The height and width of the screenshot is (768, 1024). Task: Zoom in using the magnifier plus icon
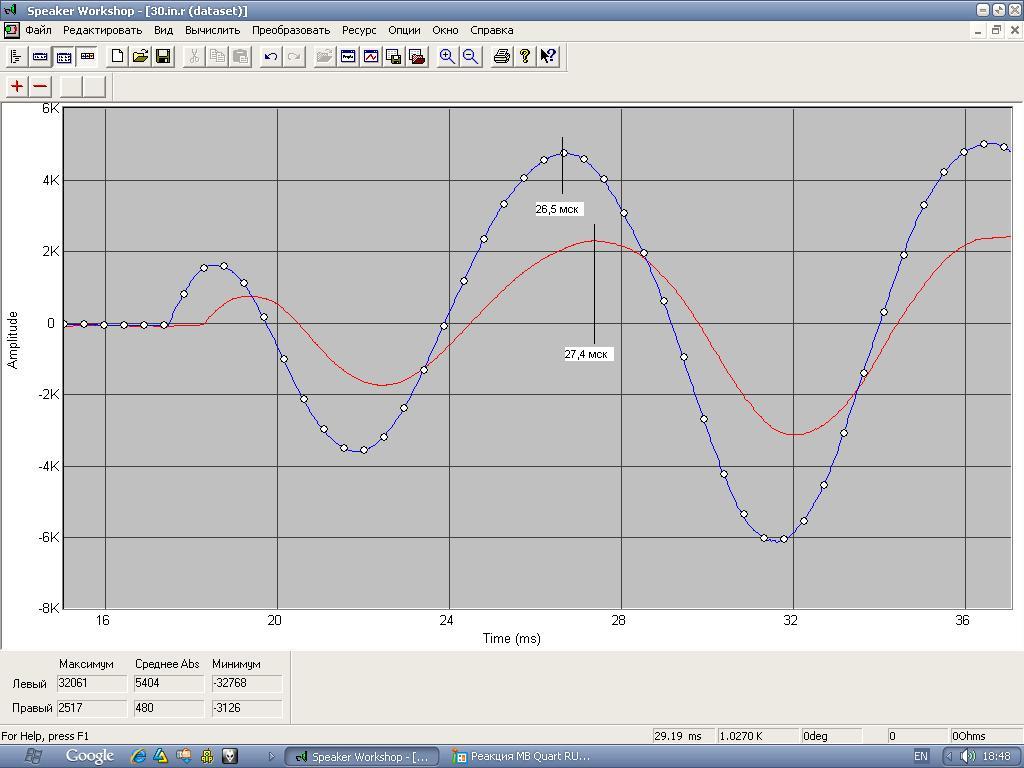(x=447, y=57)
